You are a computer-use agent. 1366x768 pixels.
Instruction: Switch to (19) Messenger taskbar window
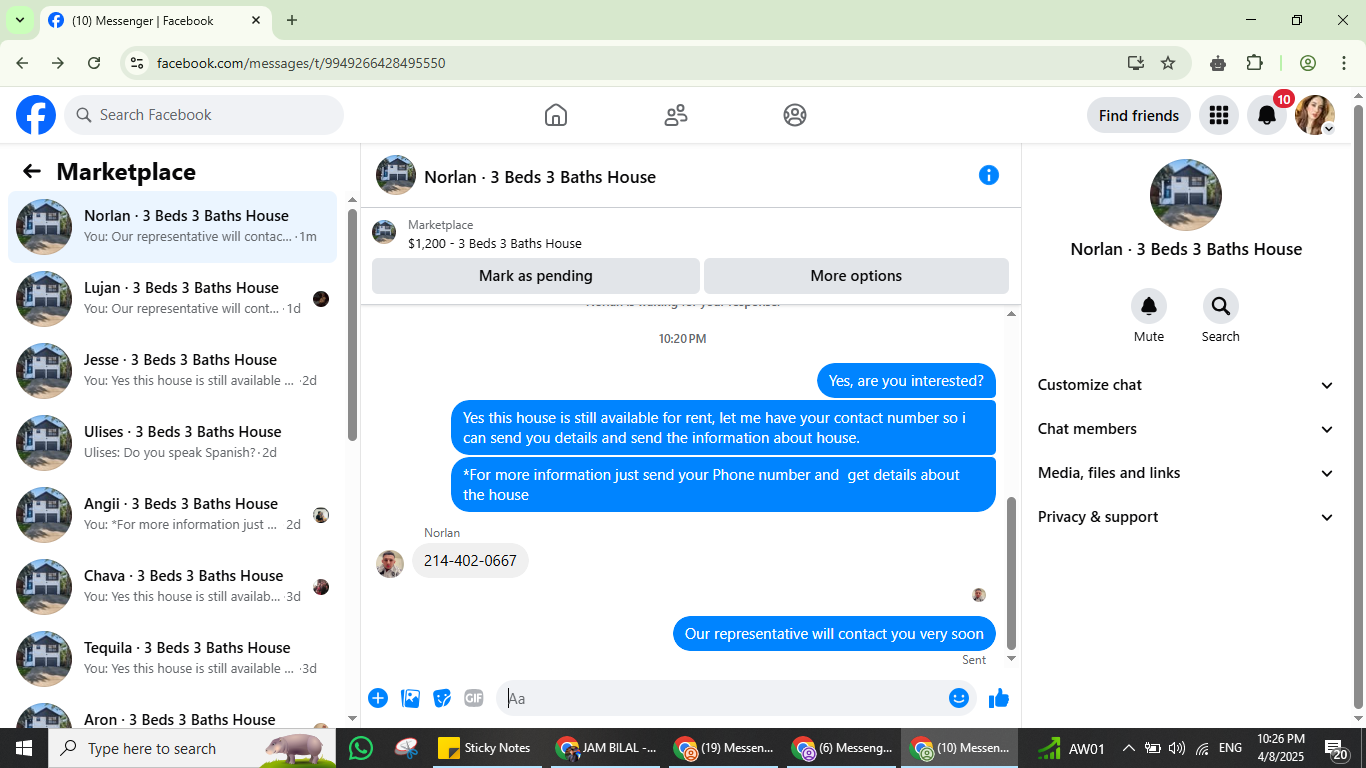[724, 748]
